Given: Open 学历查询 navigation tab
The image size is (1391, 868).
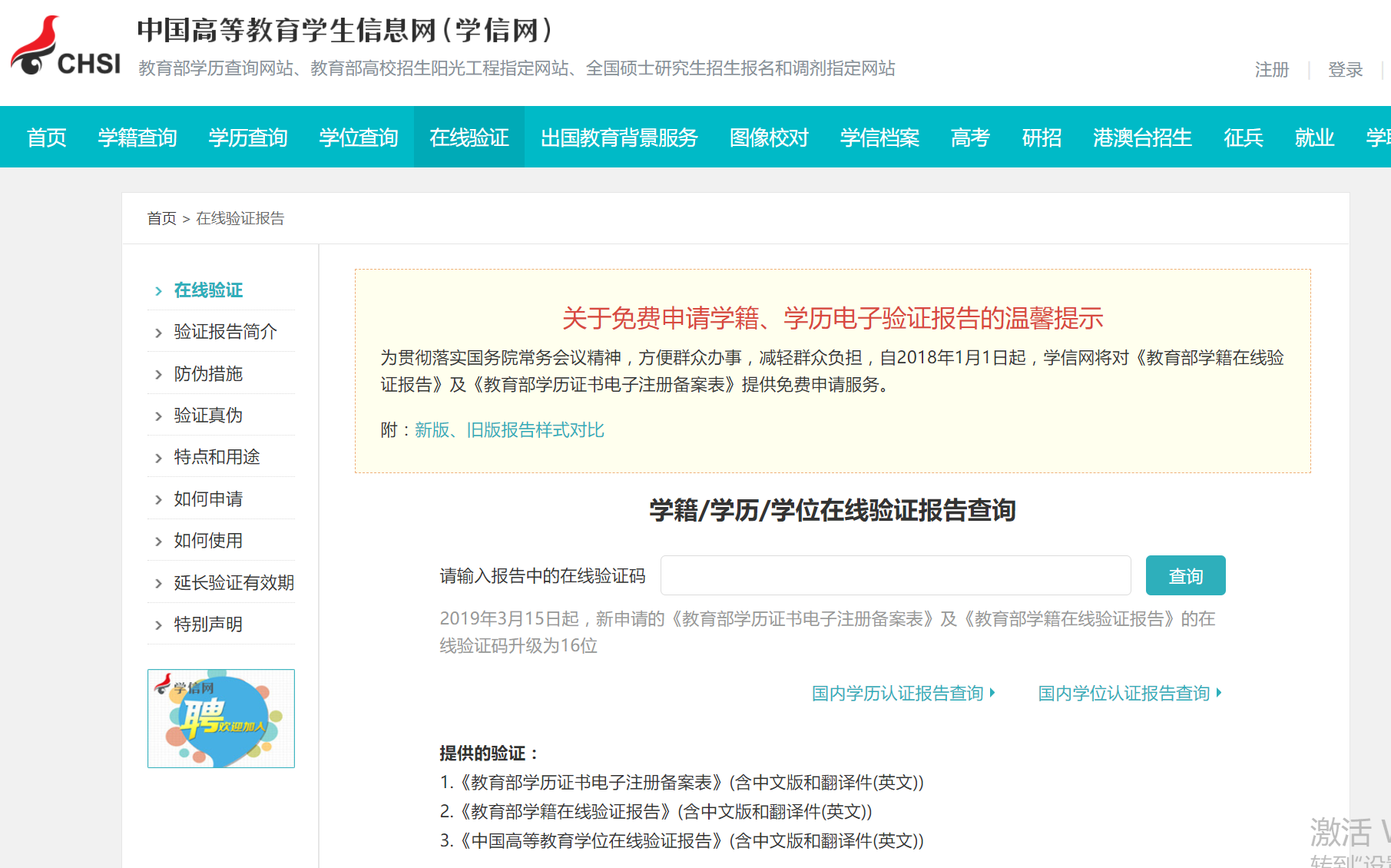Looking at the screenshot, I should pyautogui.click(x=248, y=137).
